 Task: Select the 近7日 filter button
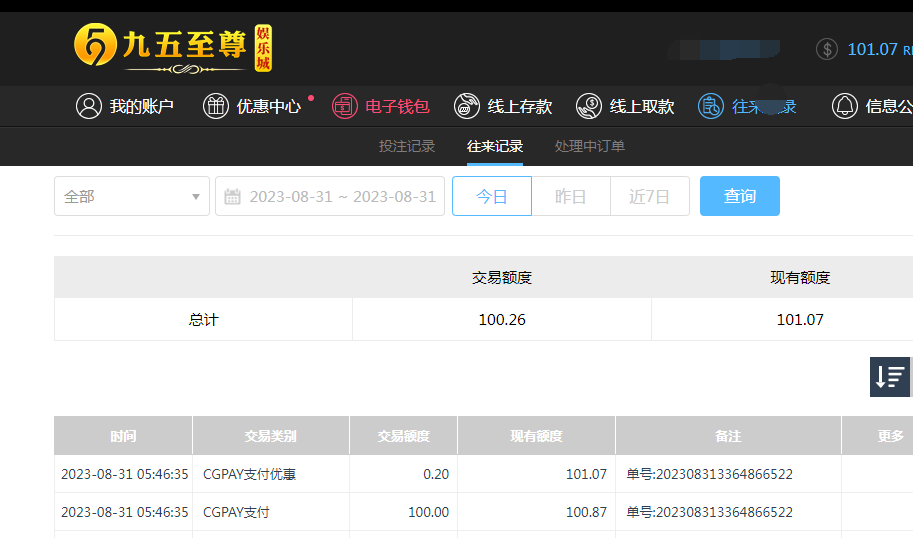pos(650,196)
